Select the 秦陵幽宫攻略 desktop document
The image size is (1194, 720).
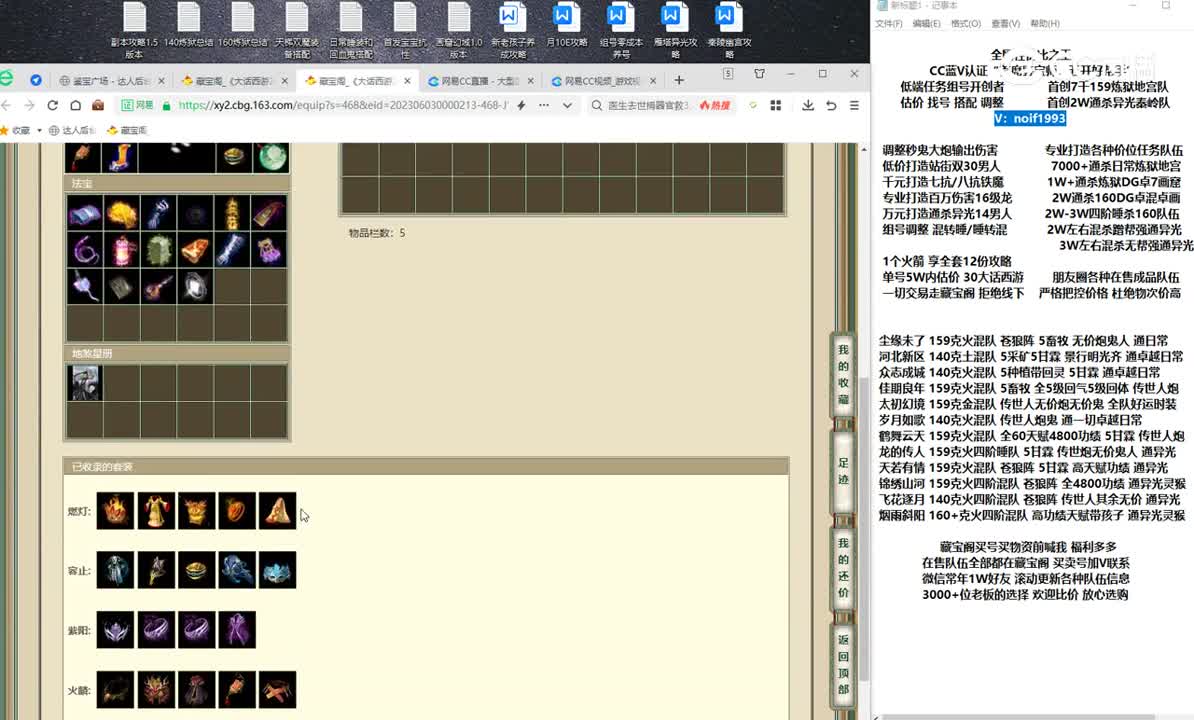729,30
